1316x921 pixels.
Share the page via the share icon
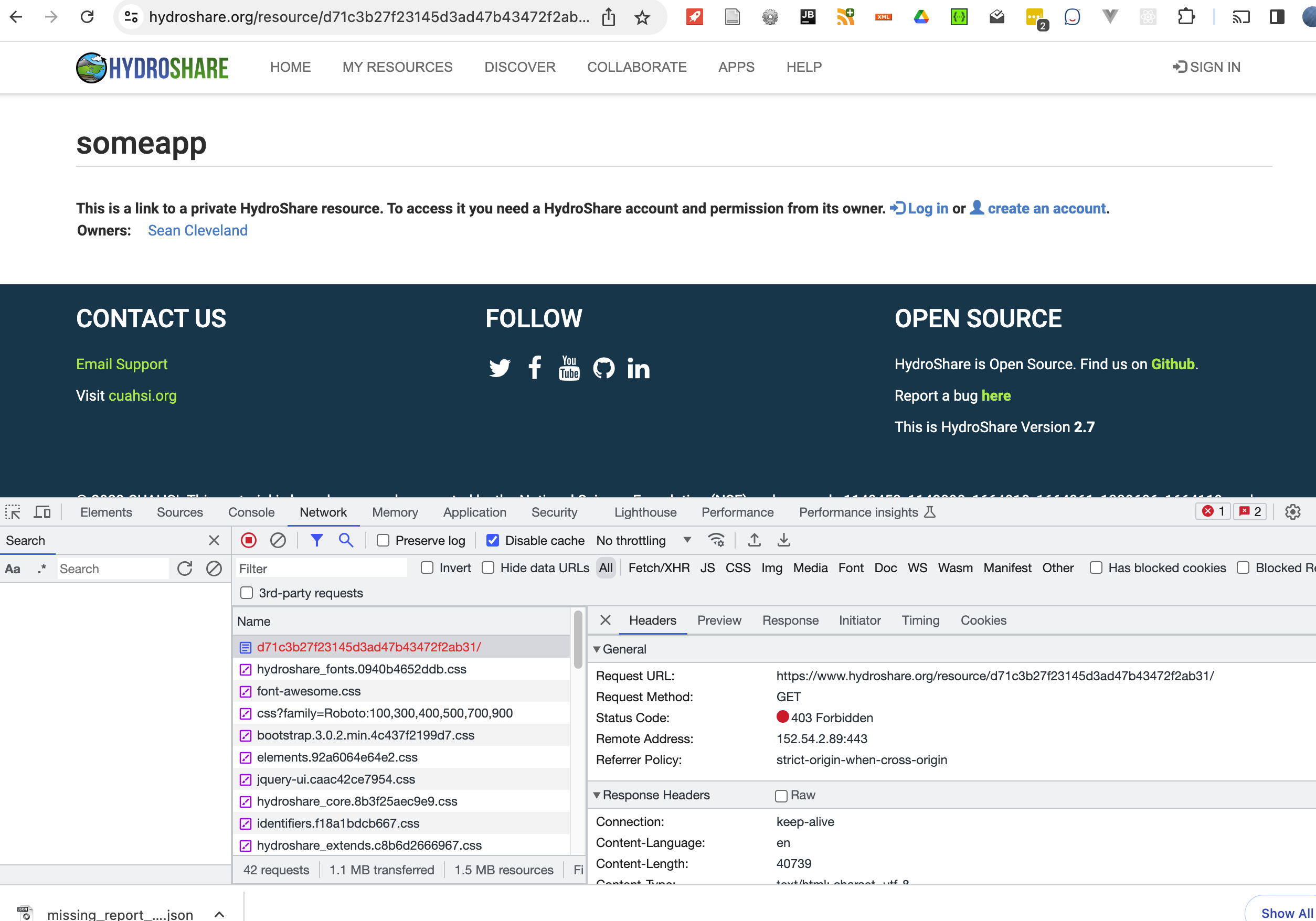609,17
